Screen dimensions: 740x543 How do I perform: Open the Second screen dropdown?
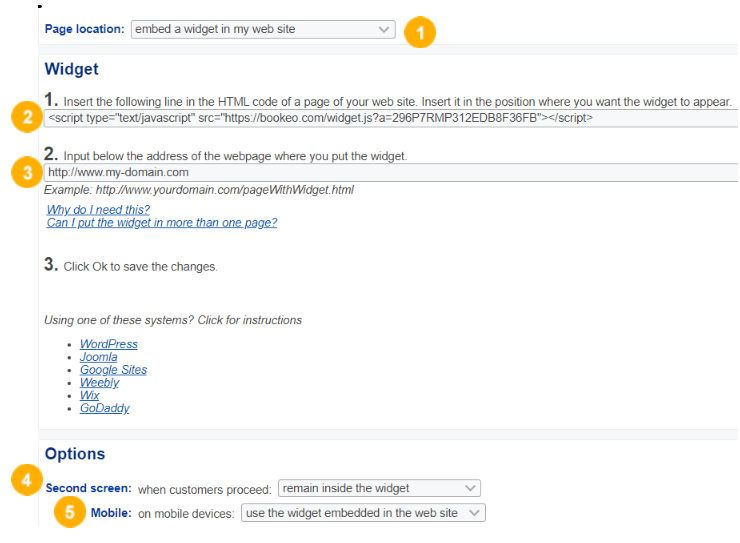379,488
